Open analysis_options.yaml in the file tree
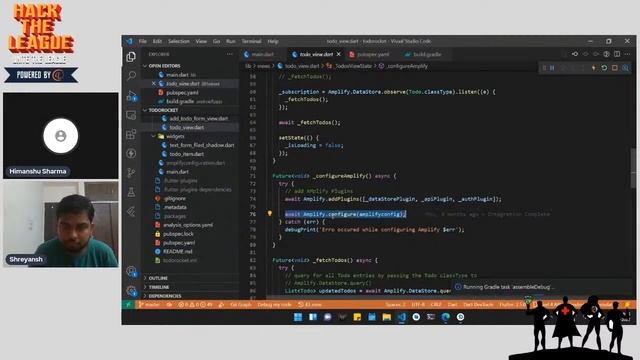 (x=188, y=225)
